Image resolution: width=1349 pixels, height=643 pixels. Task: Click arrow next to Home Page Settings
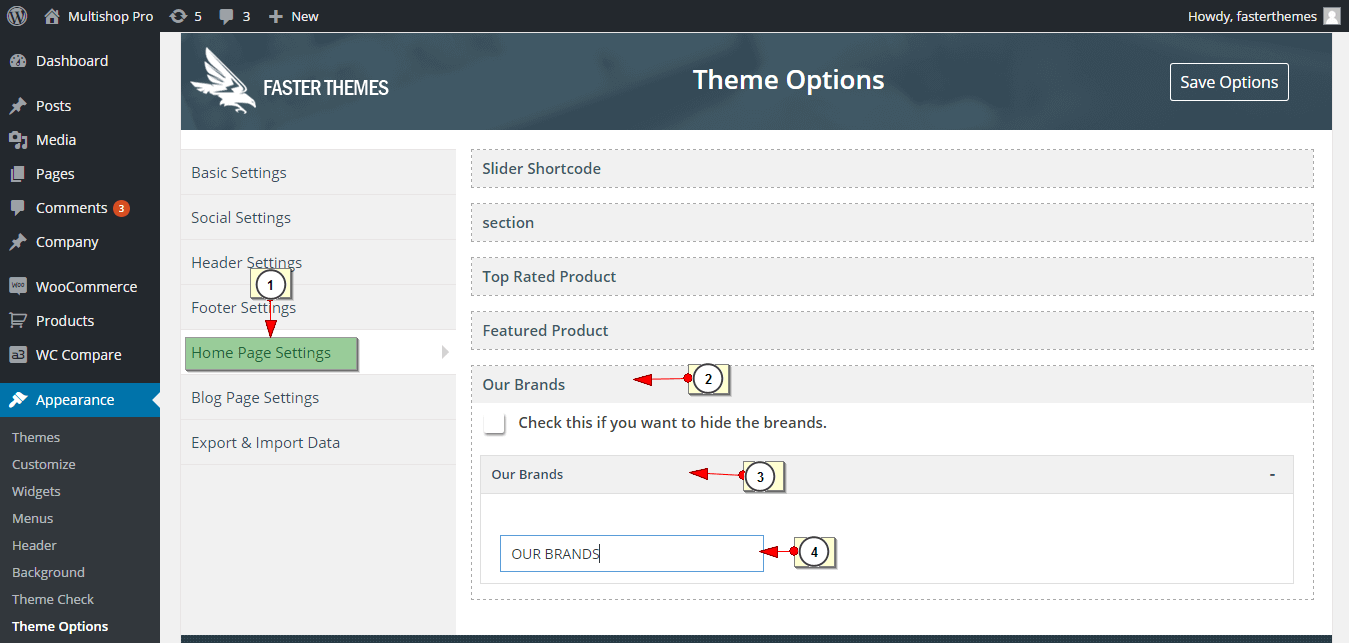point(446,352)
